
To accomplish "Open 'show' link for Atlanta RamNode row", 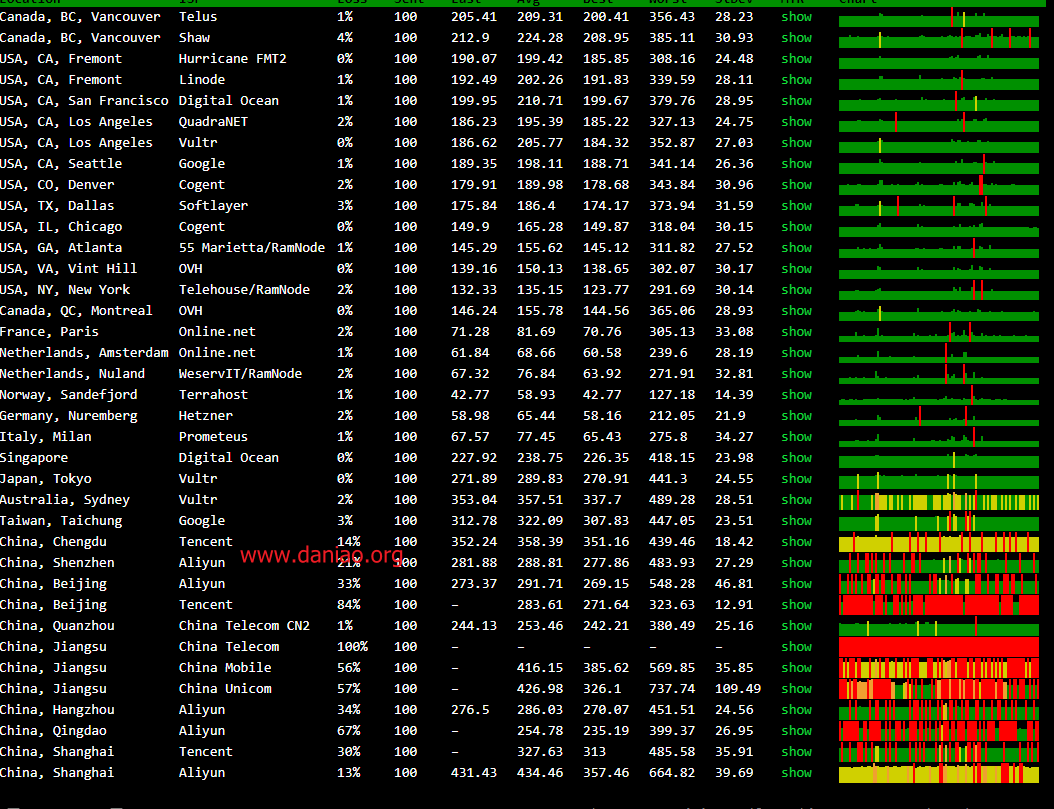I will point(797,247).
